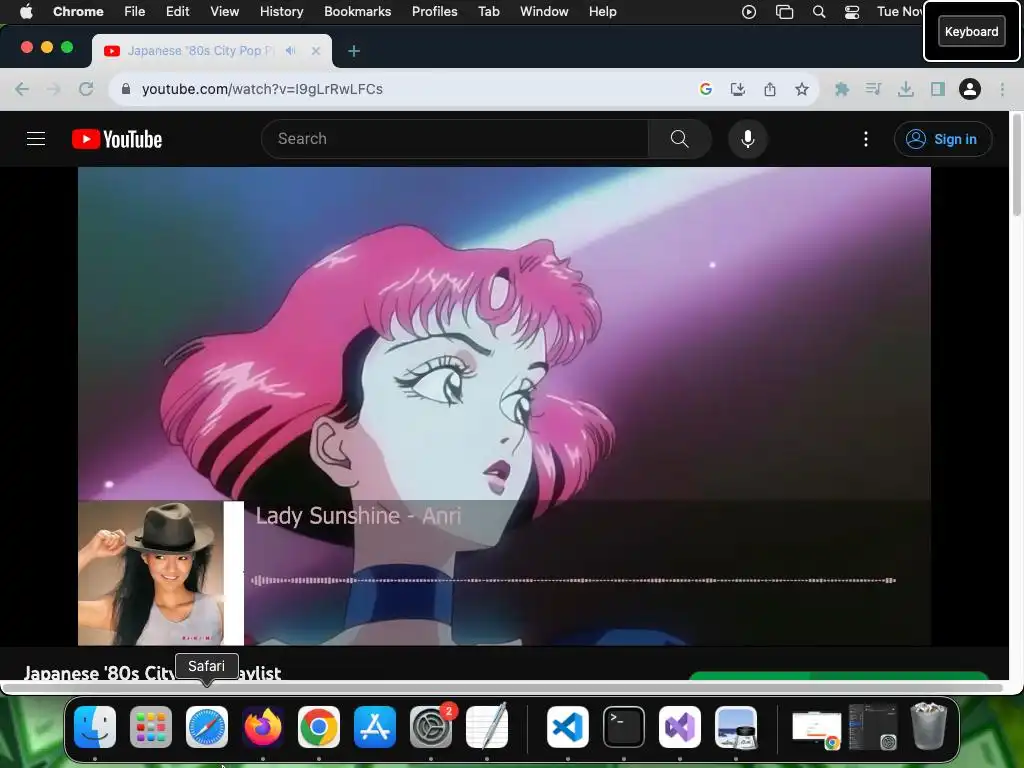Viewport: 1024px width, 768px height.
Task: Launch Safari from the Dock
Action: point(207,727)
